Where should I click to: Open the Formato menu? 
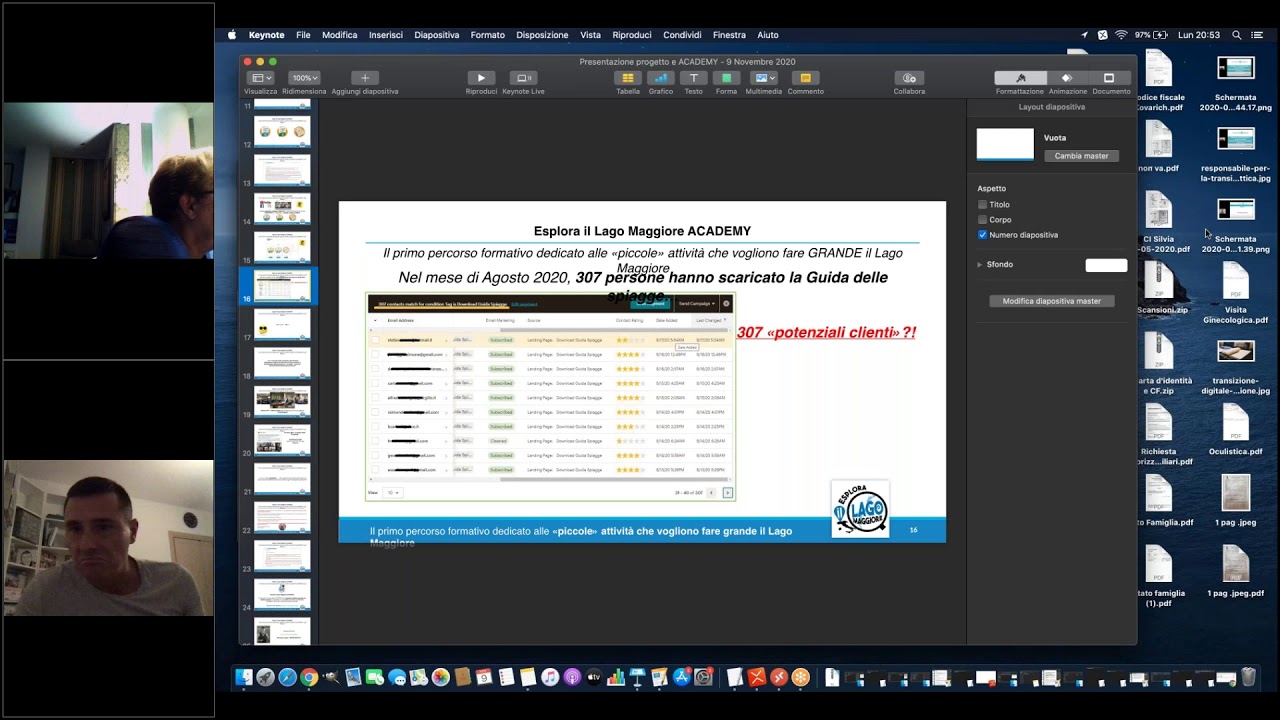click(x=488, y=35)
